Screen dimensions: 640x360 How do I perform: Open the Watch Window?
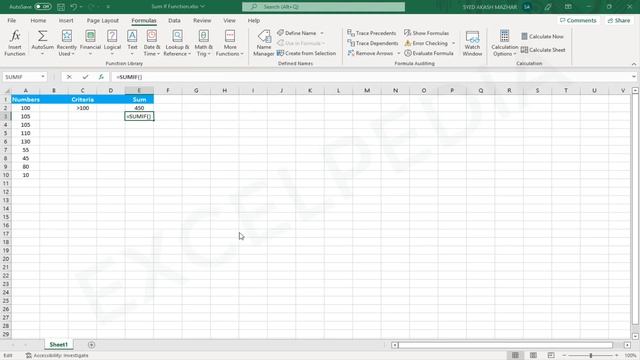point(472,43)
